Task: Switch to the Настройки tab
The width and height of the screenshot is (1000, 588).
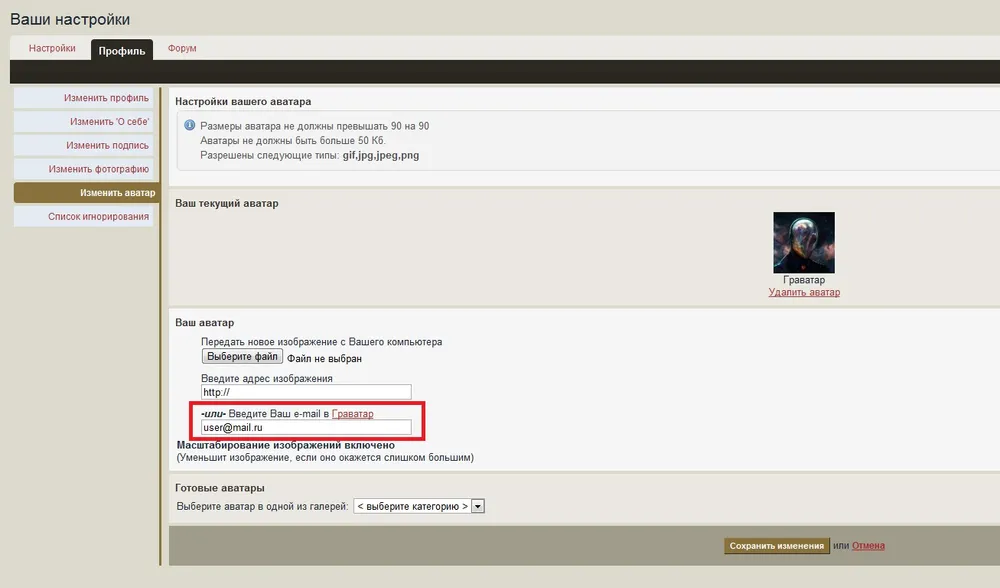Action: [x=52, y=48]
